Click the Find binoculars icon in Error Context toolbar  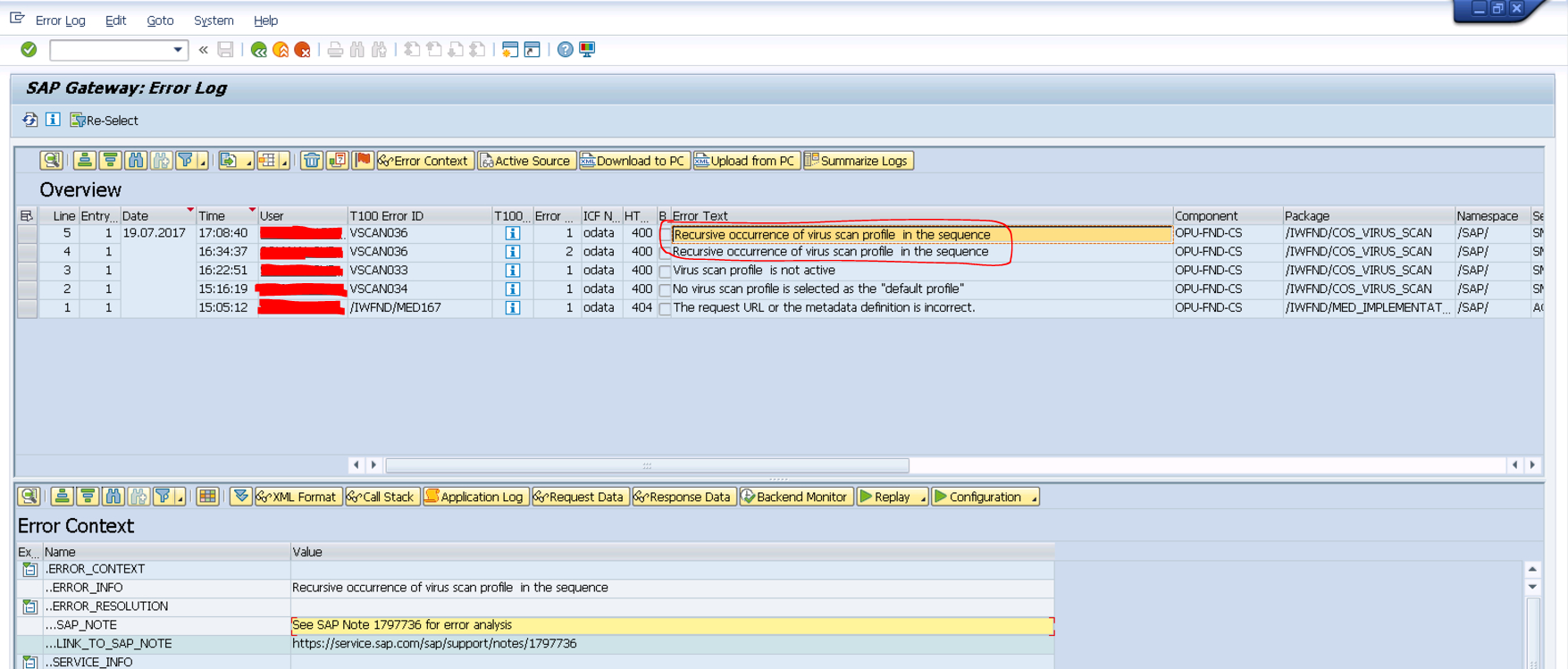point(113,497)
